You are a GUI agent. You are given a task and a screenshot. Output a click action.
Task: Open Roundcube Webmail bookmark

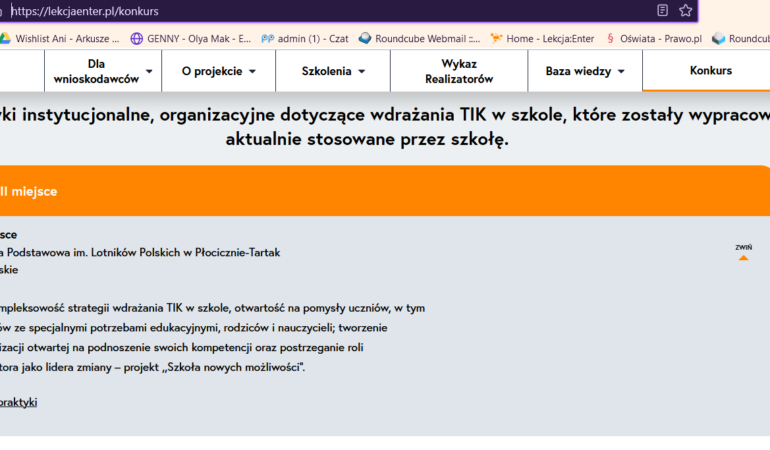pos(420,39)
